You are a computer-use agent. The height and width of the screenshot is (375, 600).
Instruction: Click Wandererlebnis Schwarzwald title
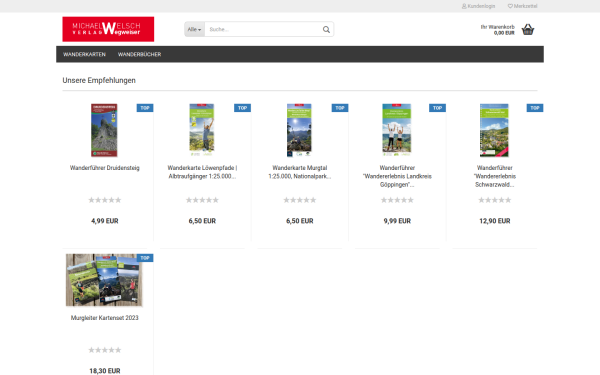click(495, 176)
